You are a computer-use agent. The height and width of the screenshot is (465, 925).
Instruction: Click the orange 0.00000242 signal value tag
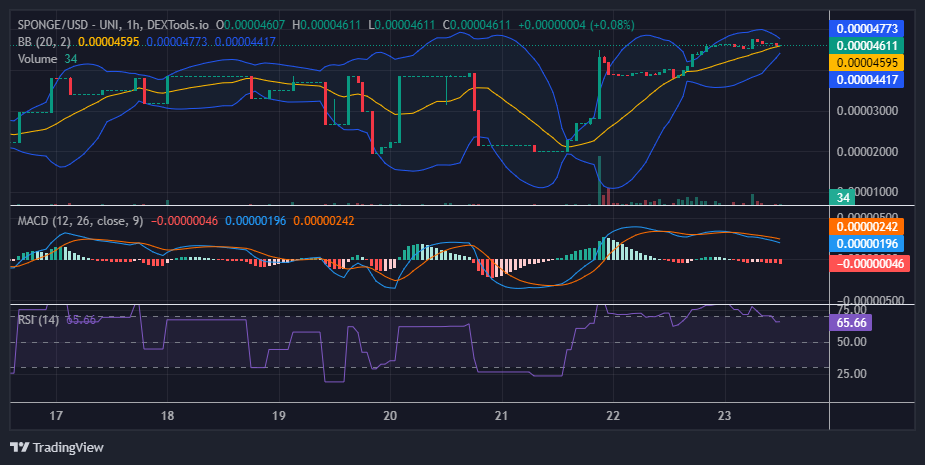click(867, 227)
